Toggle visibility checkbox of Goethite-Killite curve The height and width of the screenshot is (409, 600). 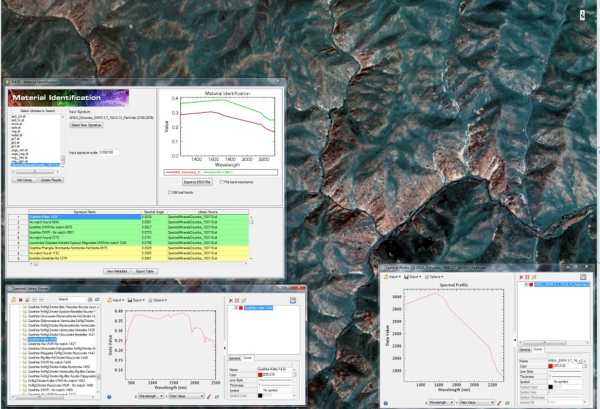pos(236,308)
